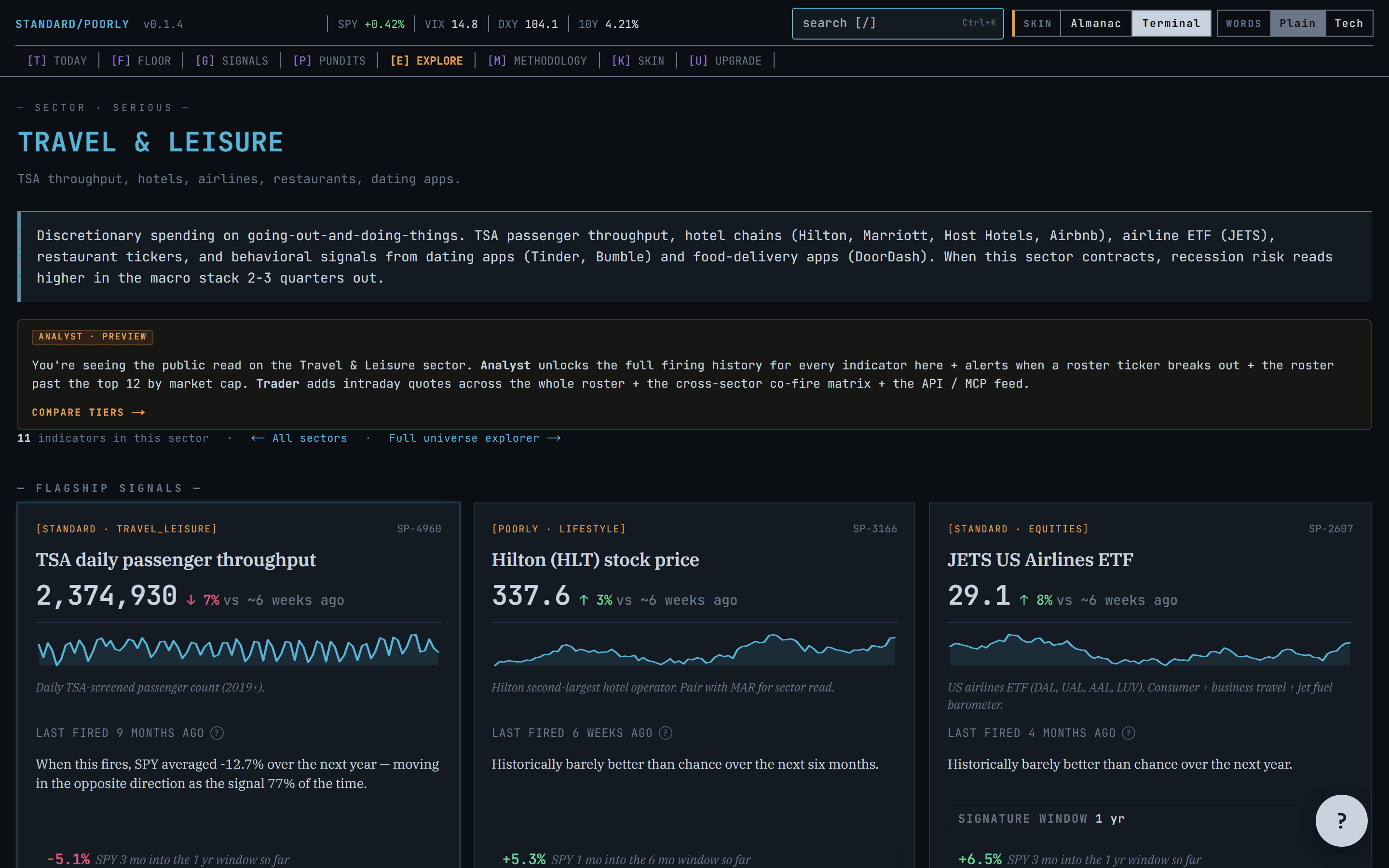Switch words mode to Tech
The width and height of the screenshot is (1389, 868).
(1348, 24)
